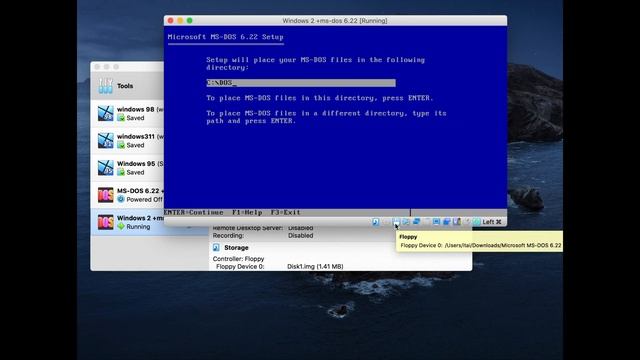Click the windows311 VM thumbnail icon

click(105, 141)
